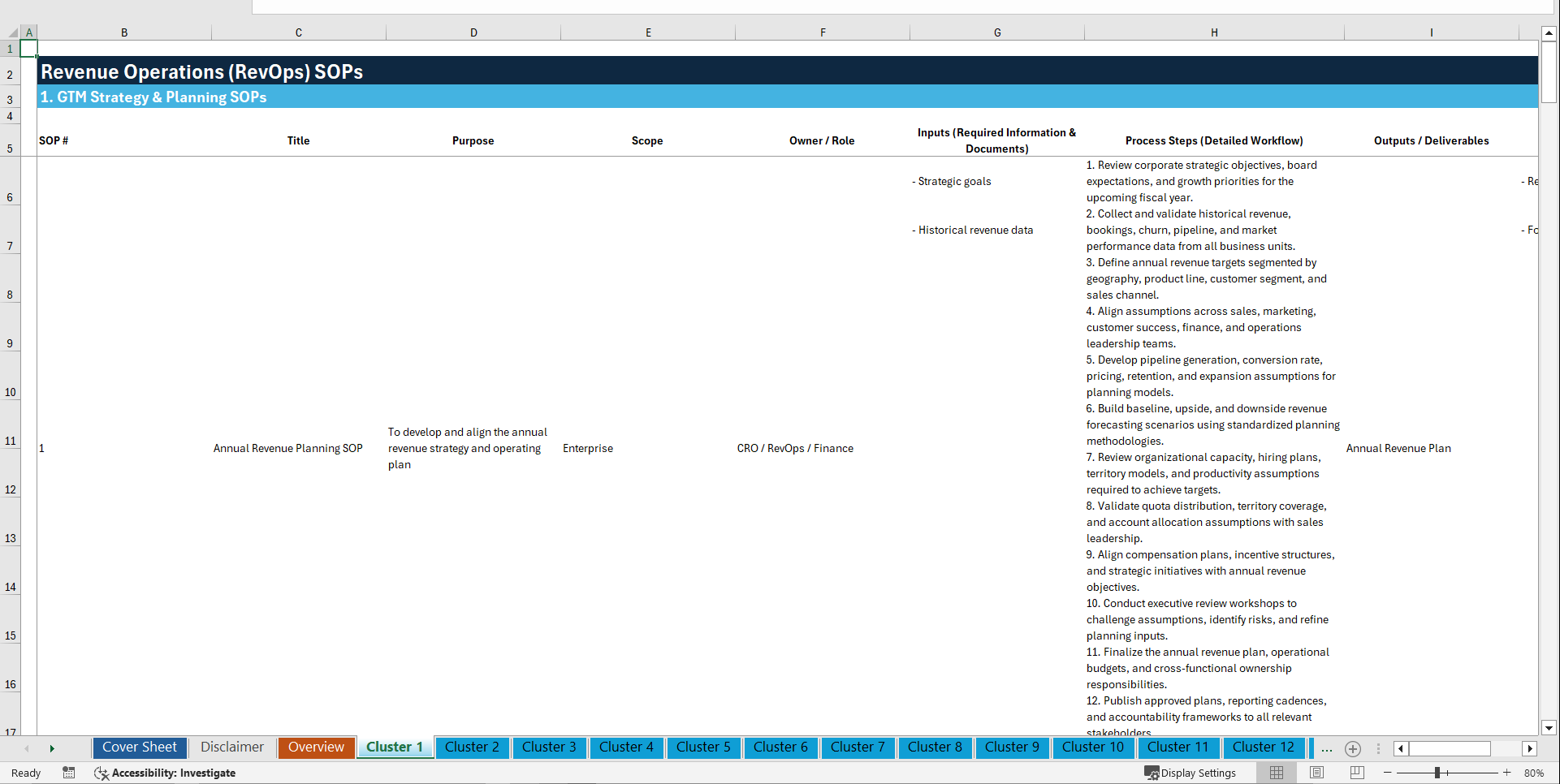
Task: Click vertical scrollbar down arrow
Action: click(x=1549, y=728)
